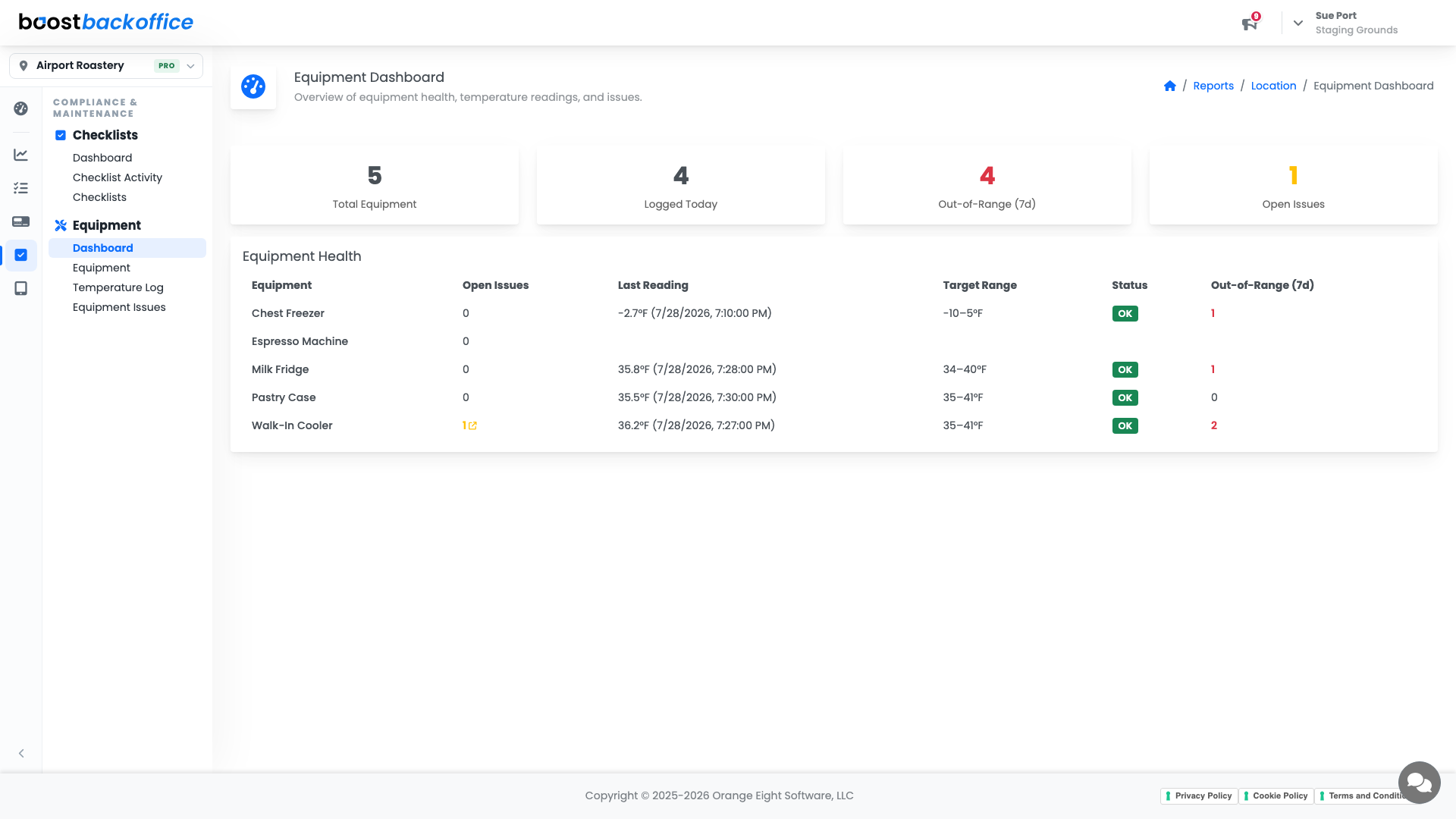Click the Espresso Machine row name

point(300,341)
